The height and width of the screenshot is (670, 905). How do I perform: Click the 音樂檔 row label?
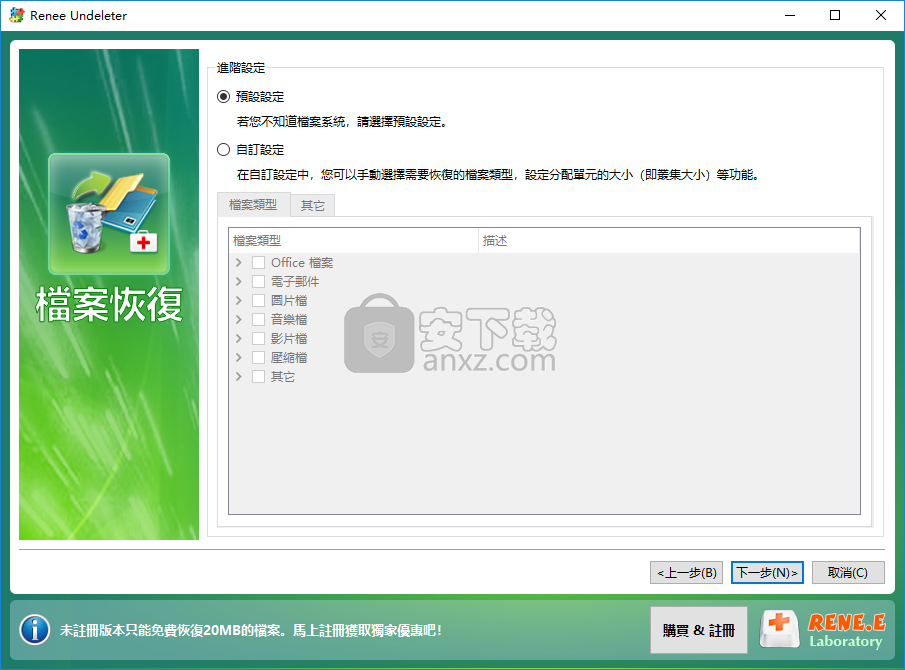289,320
